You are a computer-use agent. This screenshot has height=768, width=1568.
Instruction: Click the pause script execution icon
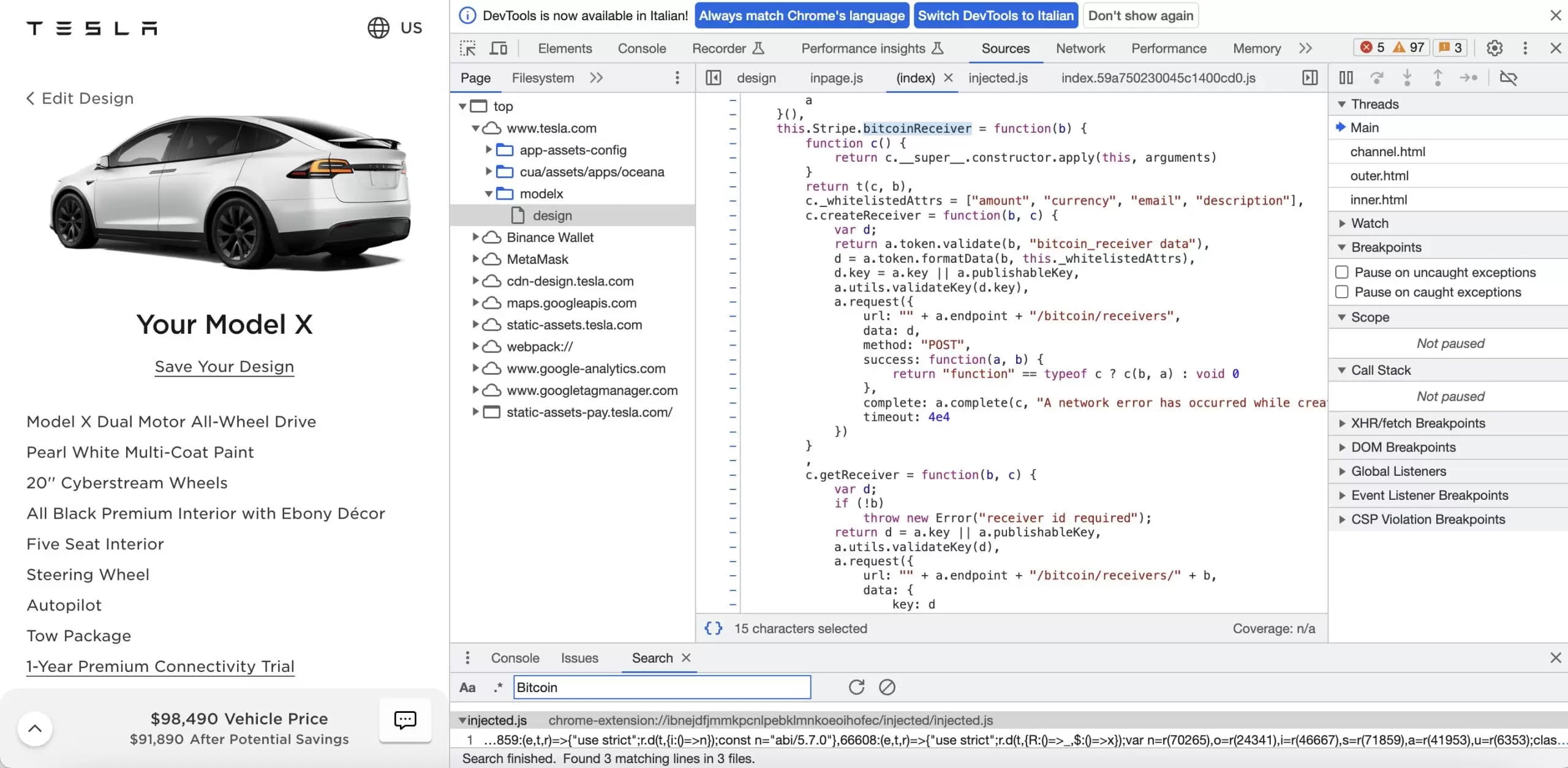point(1346,78)
